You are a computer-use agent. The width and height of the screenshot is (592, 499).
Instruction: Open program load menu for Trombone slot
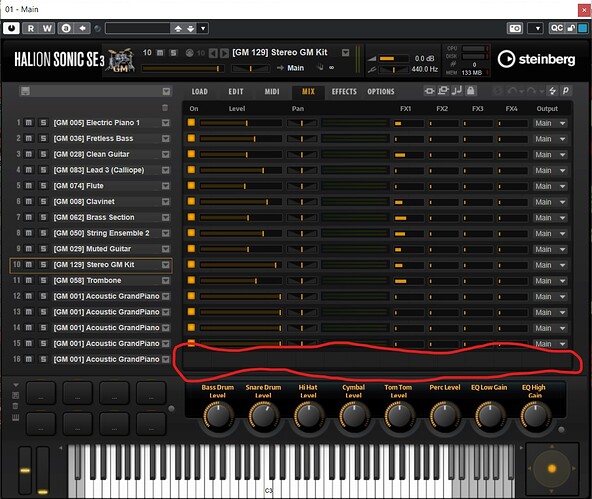pos(166,280)
